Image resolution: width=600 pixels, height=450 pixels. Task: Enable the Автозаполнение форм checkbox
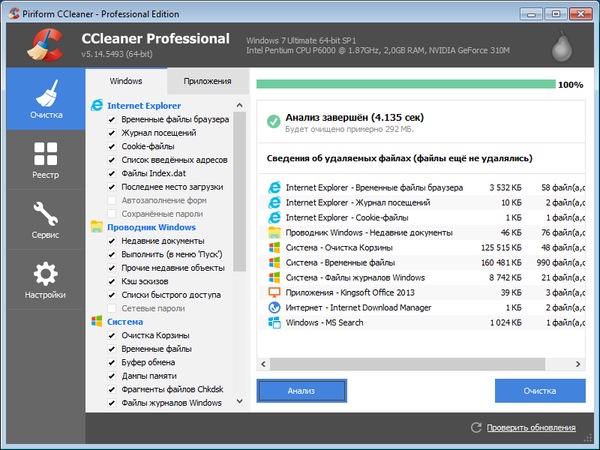112,199
